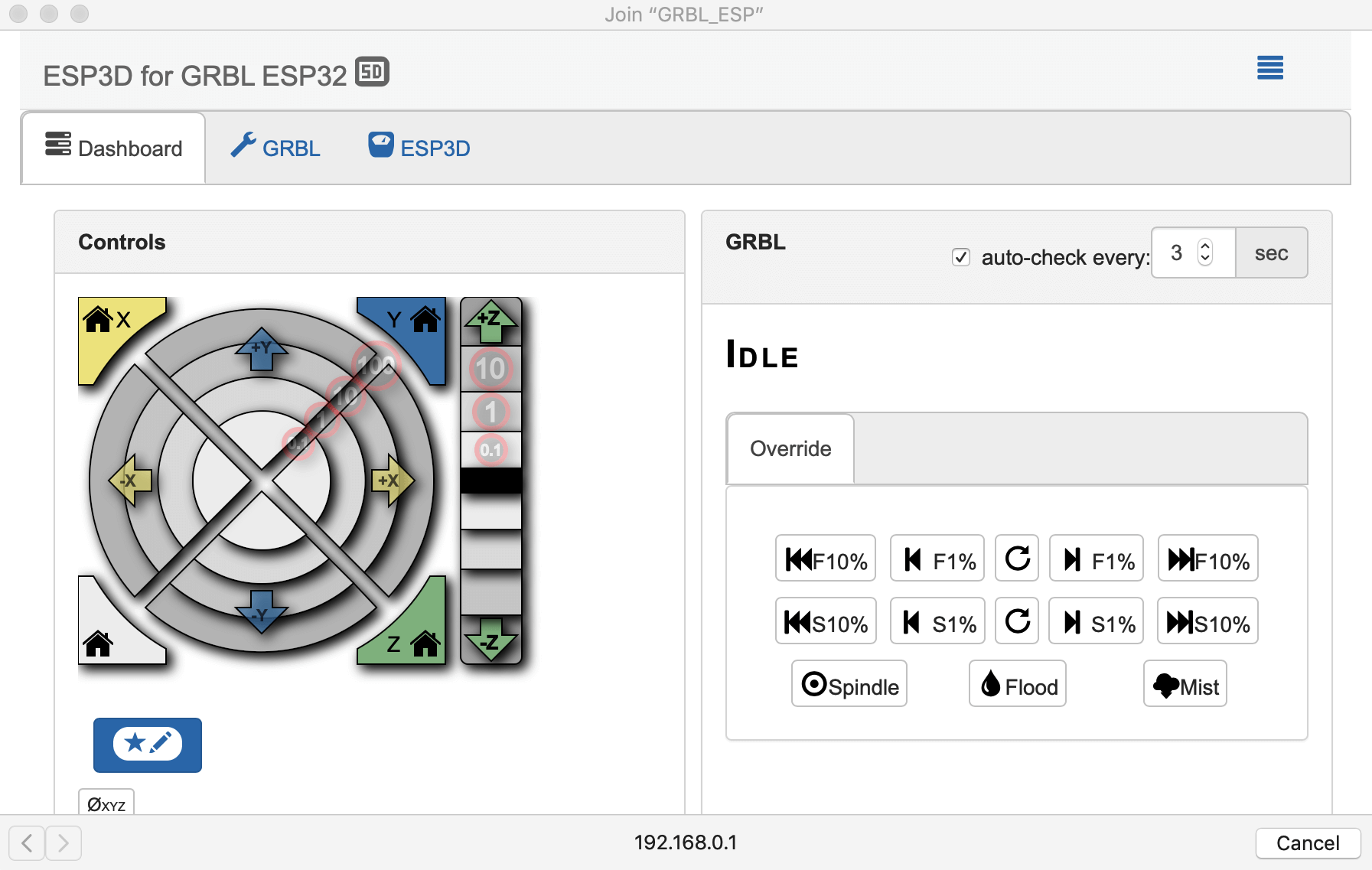Click the ESP3D for GRBL ESP32 title

click(195, 76)
